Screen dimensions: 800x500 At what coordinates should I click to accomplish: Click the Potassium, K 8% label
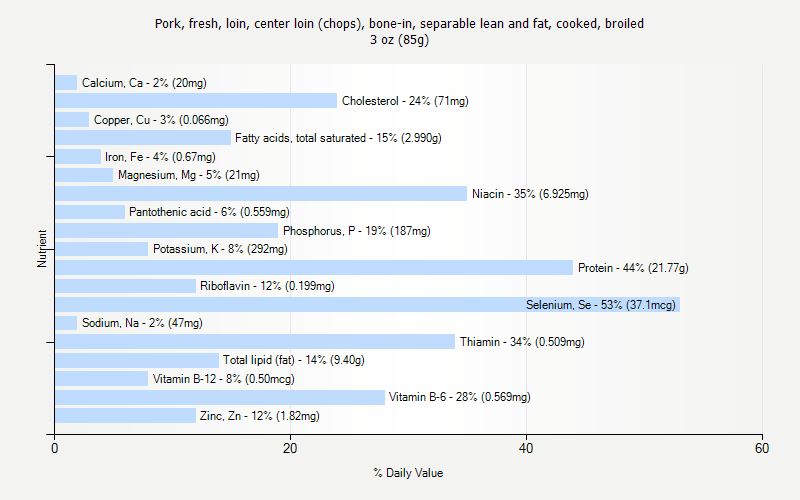coord(220,249)
